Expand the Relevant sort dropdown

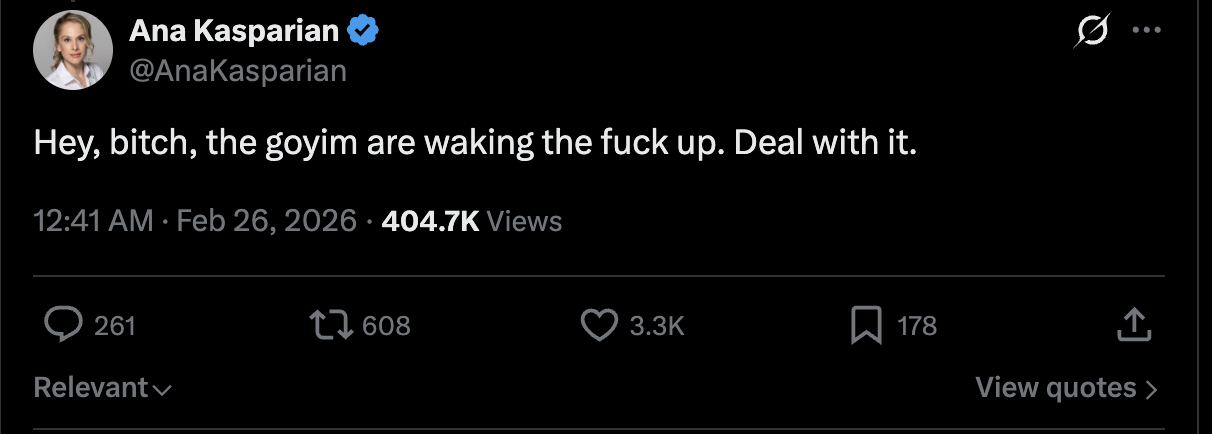(x=102, y=387)
